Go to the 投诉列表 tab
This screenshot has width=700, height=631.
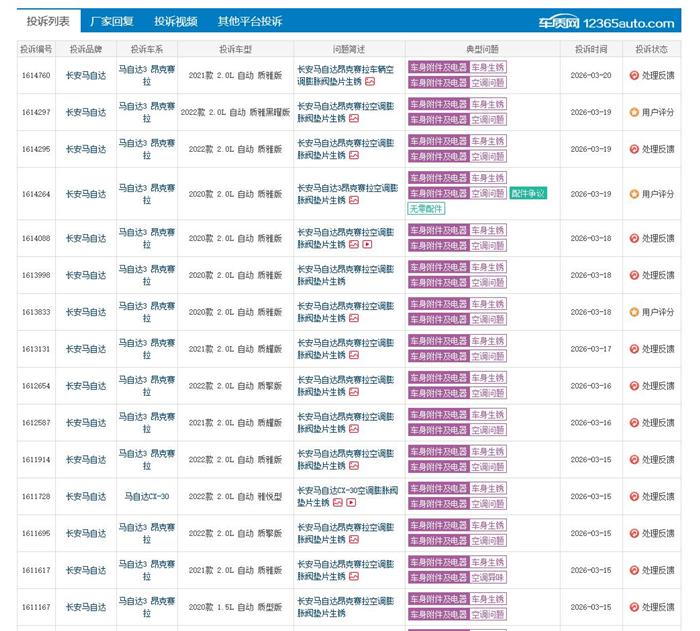pyautogui.click(x=48, y=21)
